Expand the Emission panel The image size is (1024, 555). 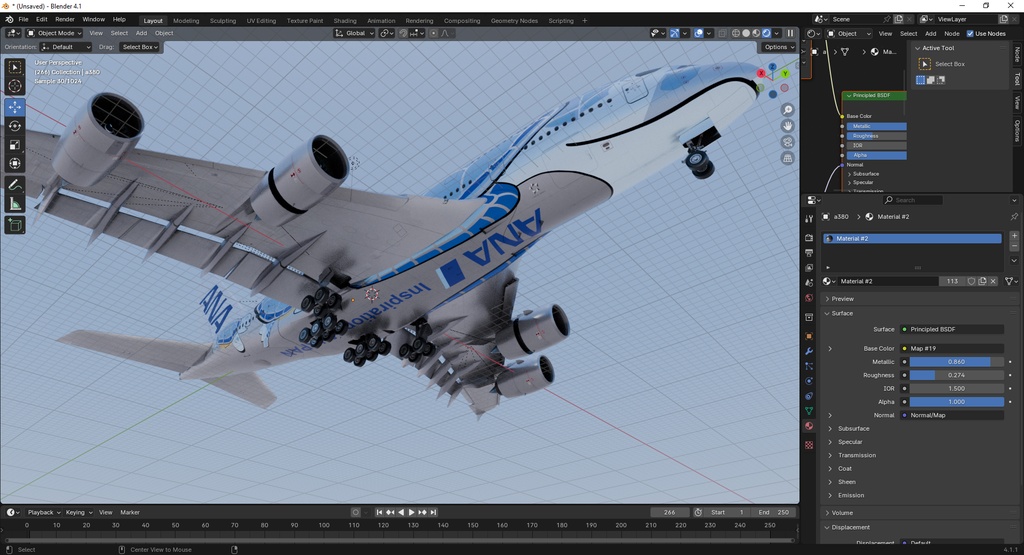click(851, 495)
